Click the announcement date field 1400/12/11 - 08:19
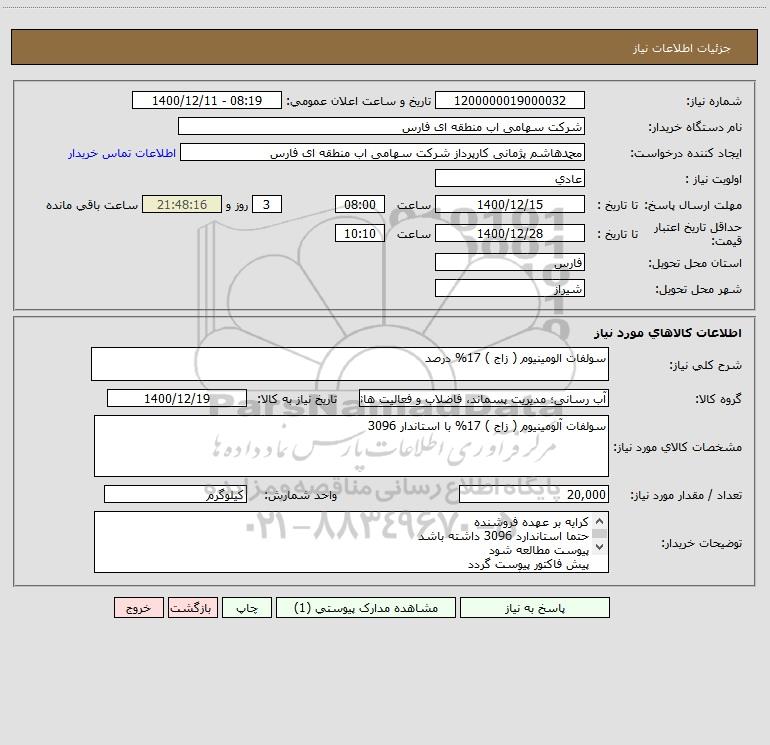Screen dimensions: 770x745 tap(207, 100)
